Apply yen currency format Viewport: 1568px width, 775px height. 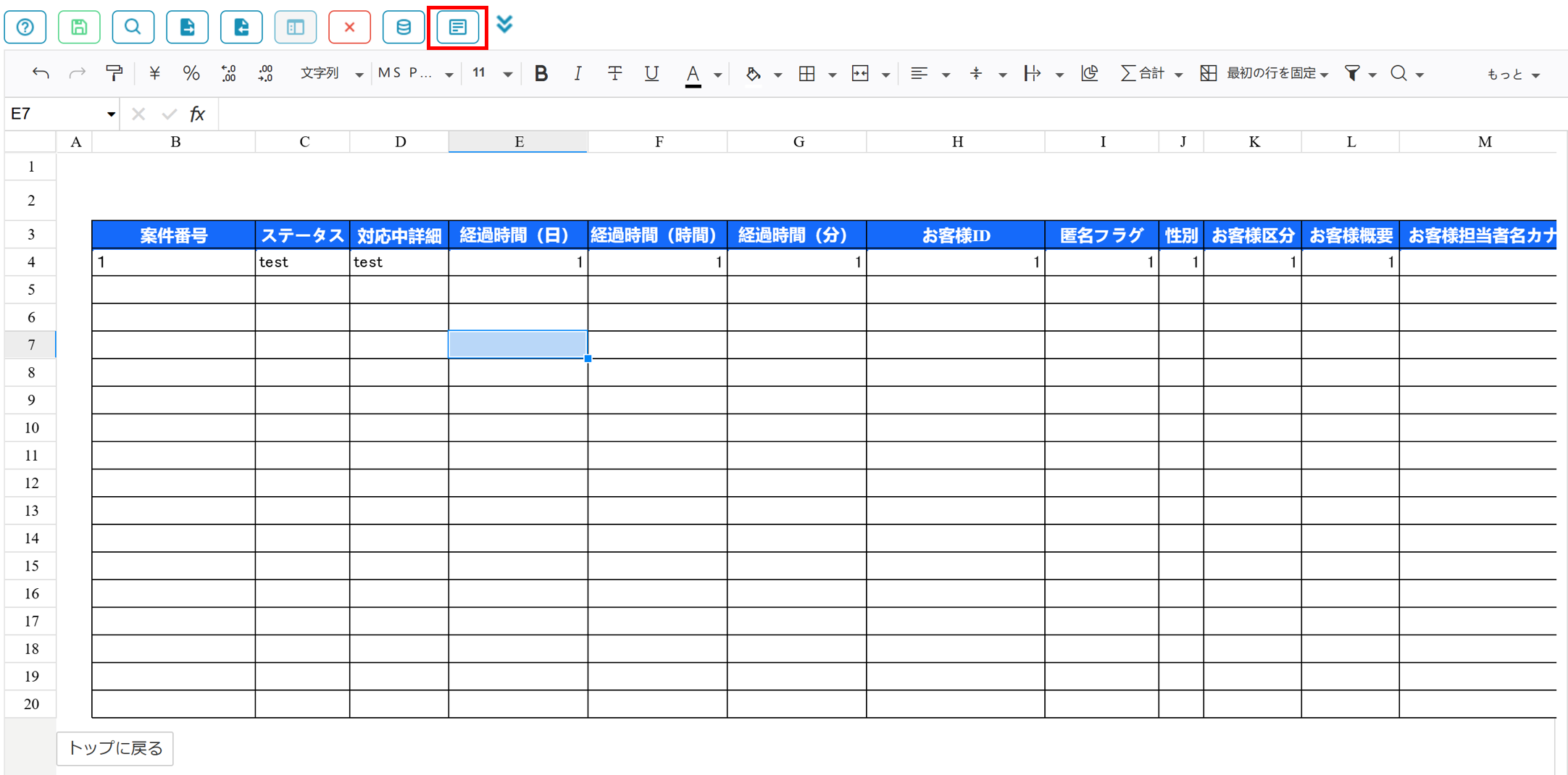click(154, 73)
